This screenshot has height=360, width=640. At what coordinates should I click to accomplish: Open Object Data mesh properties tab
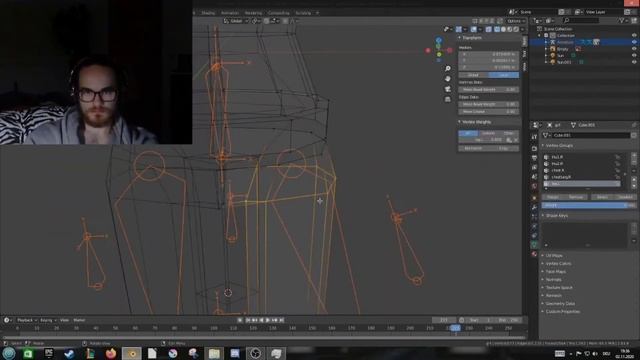coord(534,244)
